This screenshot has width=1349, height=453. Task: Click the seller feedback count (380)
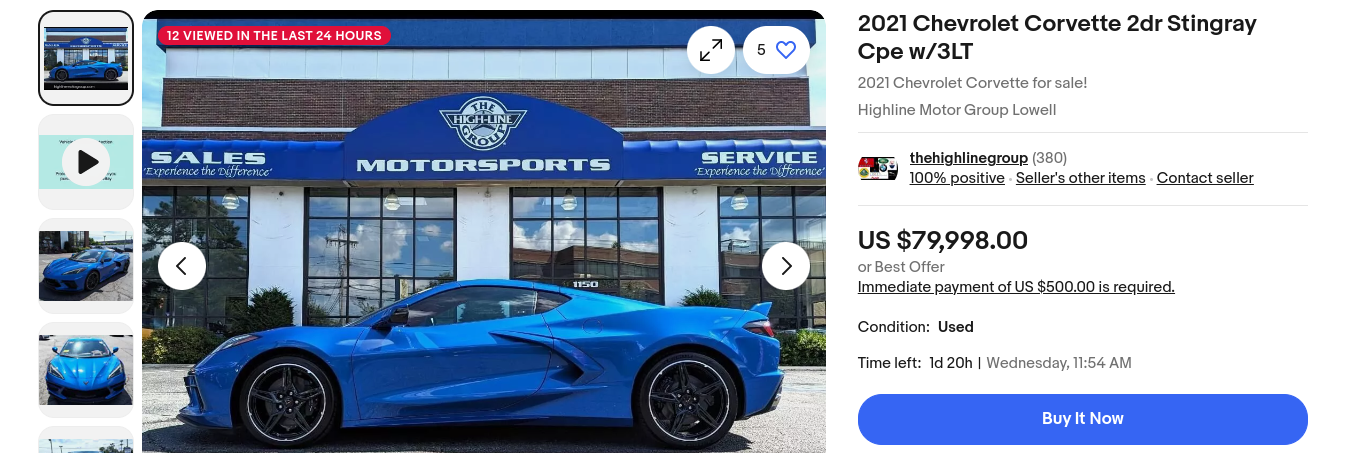pos(1049,158)
